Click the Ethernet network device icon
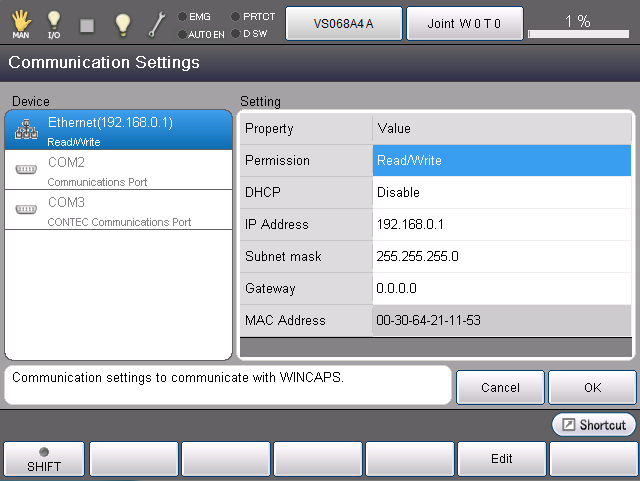The width and height of the screenshot is (640, 481). 26,129
